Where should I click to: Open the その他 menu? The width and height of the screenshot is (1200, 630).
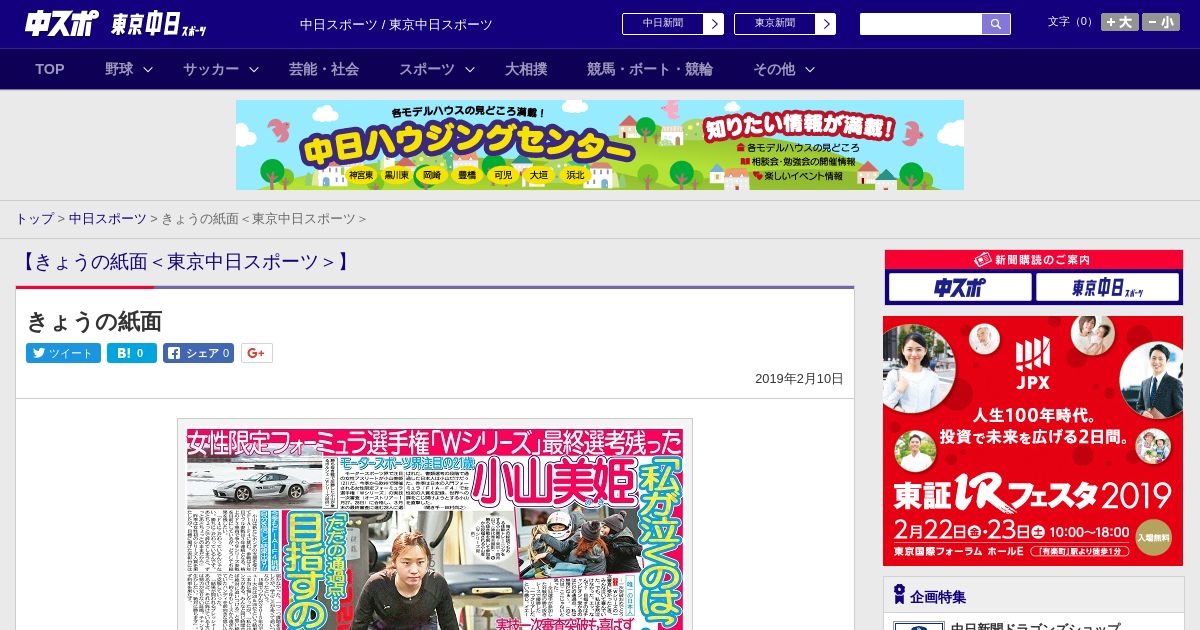[774, 69]
